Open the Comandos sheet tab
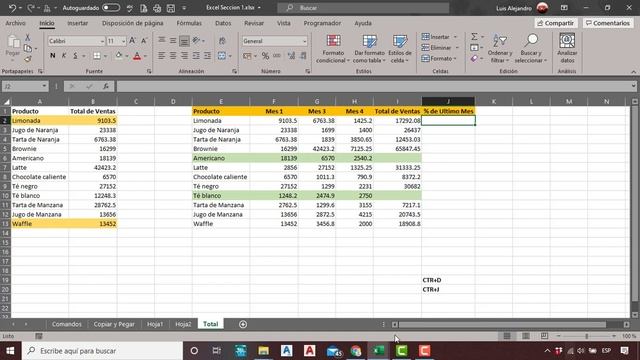 click(67, 324)
